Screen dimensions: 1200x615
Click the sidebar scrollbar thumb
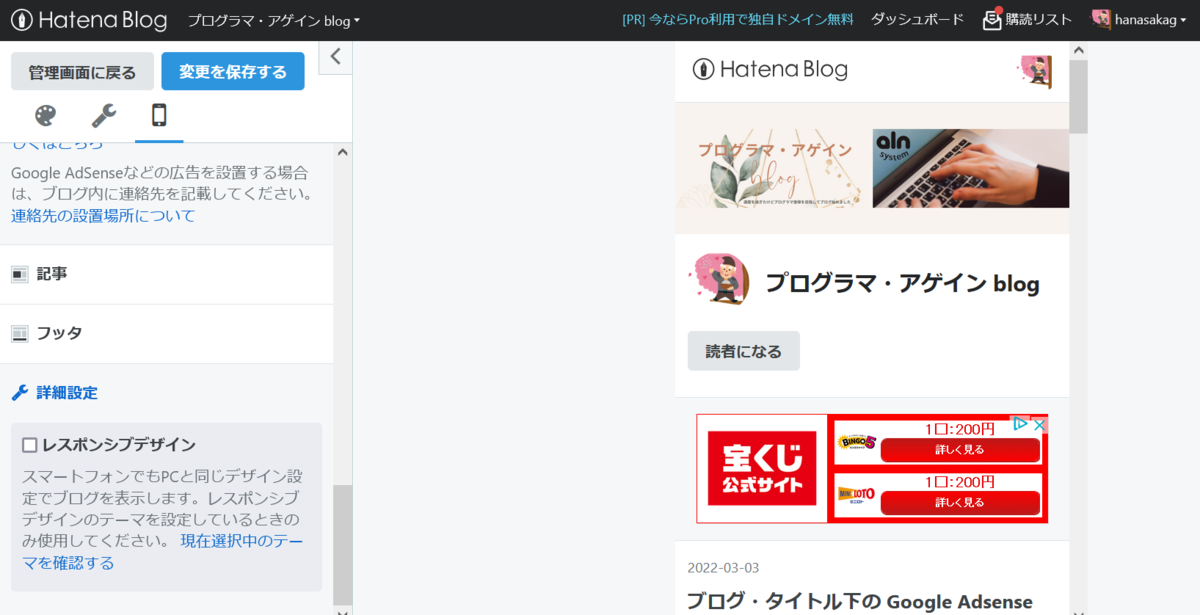(343, 545)
